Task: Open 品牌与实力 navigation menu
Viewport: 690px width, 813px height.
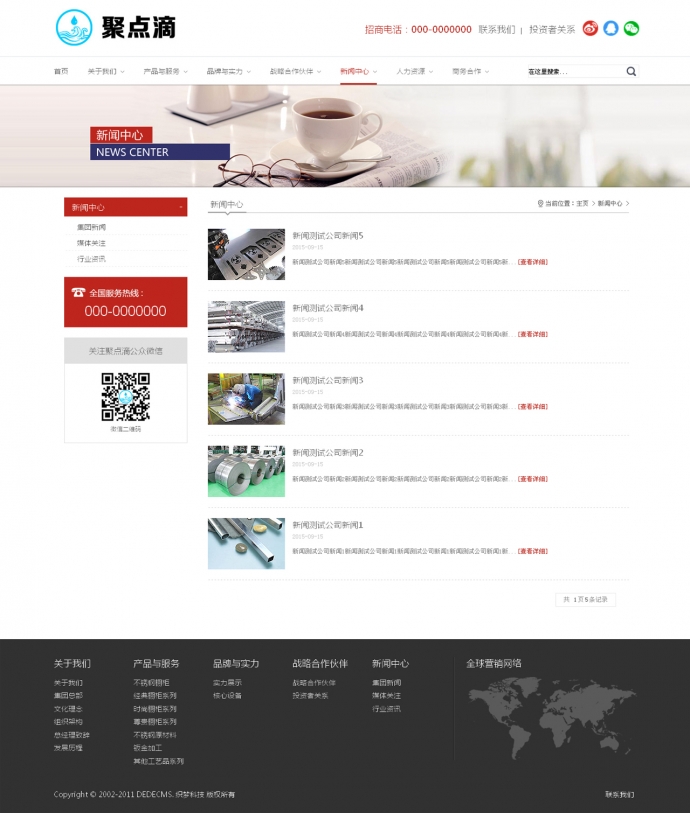Action: (224, 71)
